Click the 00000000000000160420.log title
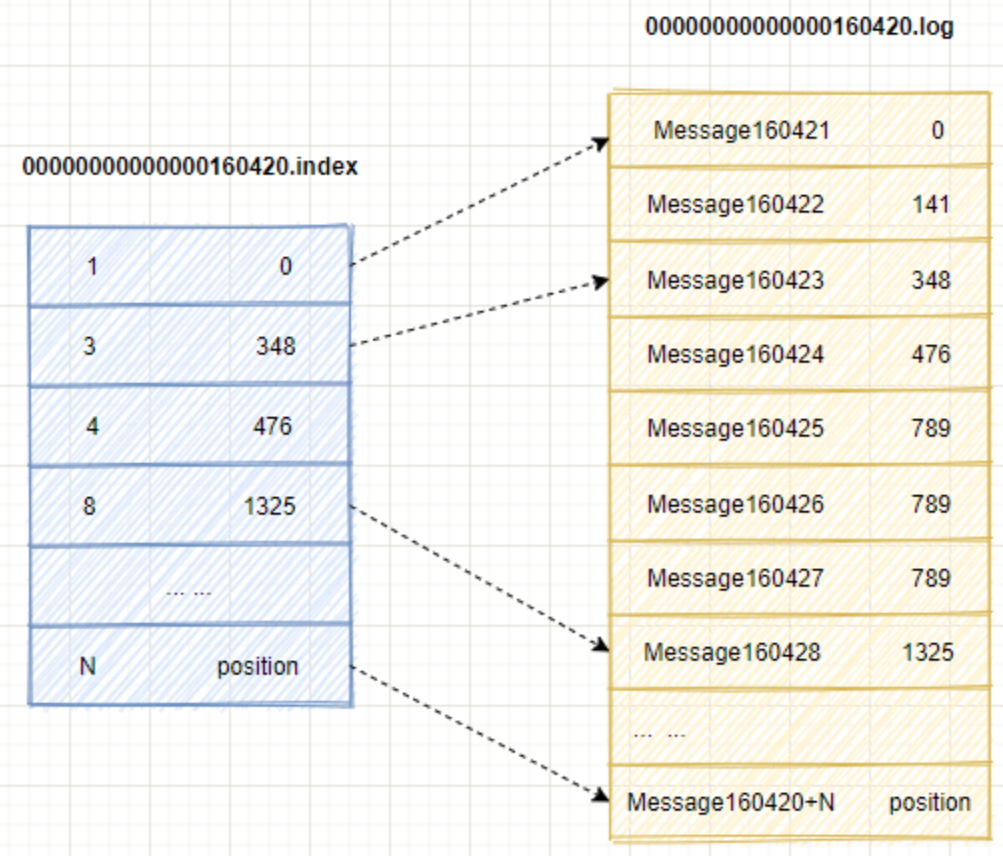This screenshot has height=856, width=1003. point(800,27)
